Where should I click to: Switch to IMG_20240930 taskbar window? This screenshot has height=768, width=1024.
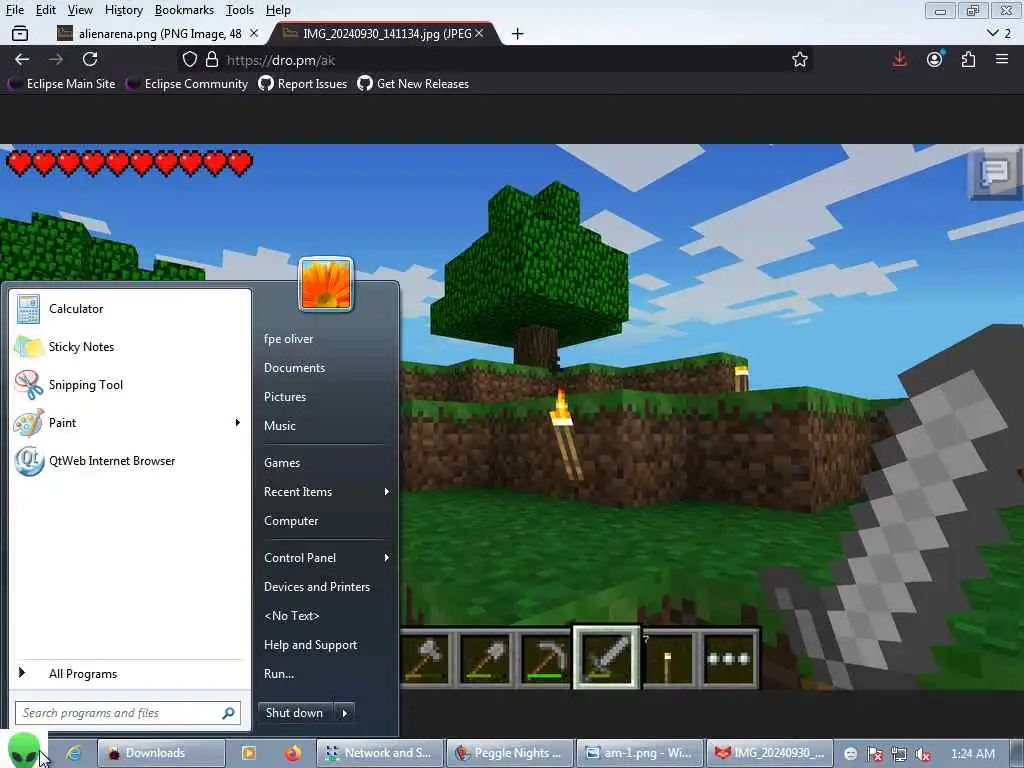pos(770,753)
